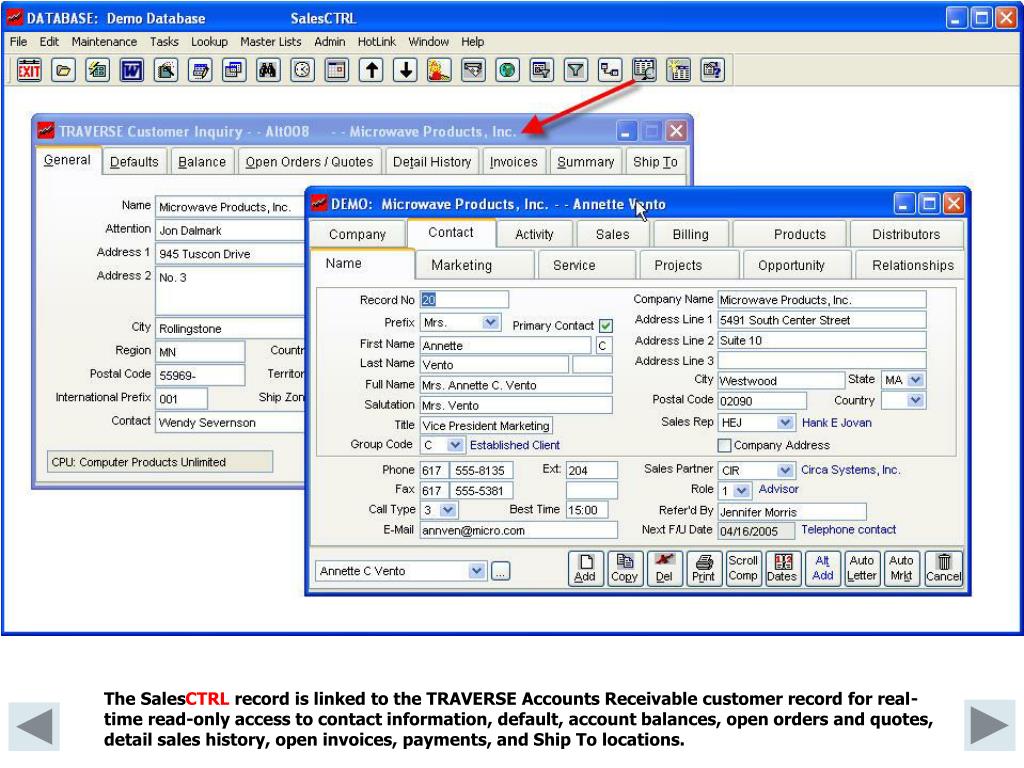Click the Add new record button
Viewport: 1024px width, 768px height.
click(585, 568)
